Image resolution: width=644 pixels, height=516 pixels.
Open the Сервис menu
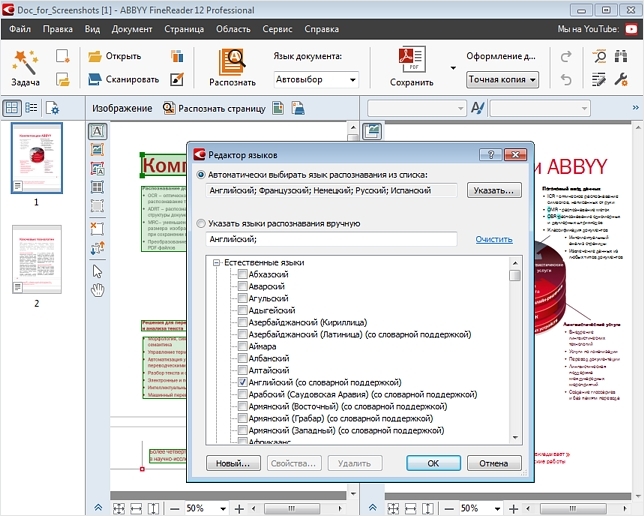[277, 29]
